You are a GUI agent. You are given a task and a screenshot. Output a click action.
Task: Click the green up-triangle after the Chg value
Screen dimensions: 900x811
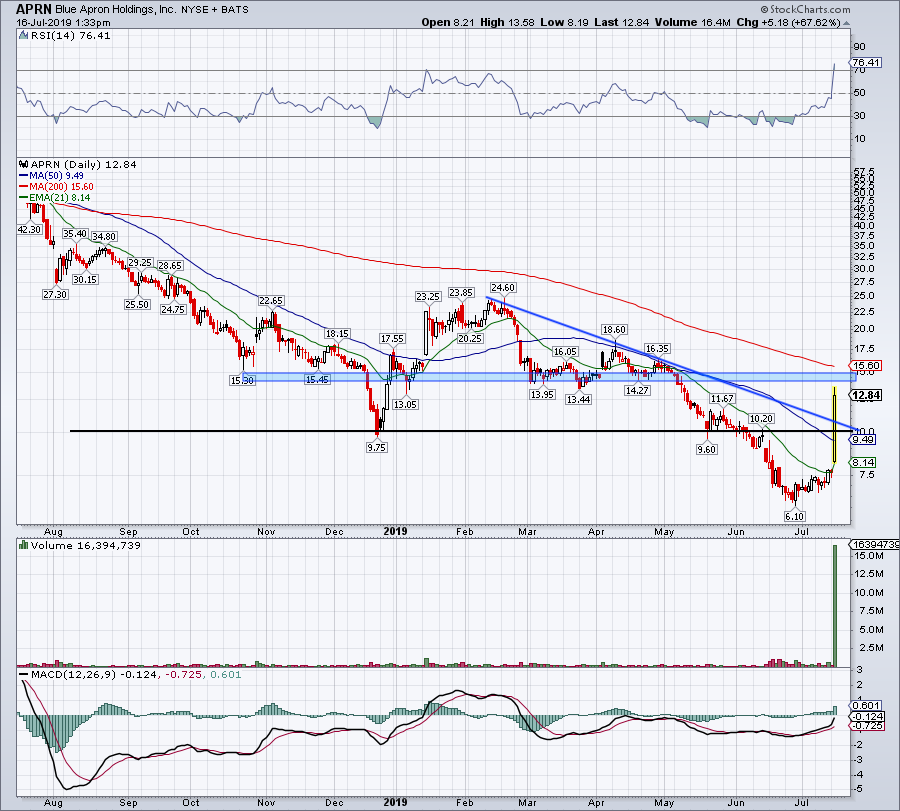click(x=847, y=23)
